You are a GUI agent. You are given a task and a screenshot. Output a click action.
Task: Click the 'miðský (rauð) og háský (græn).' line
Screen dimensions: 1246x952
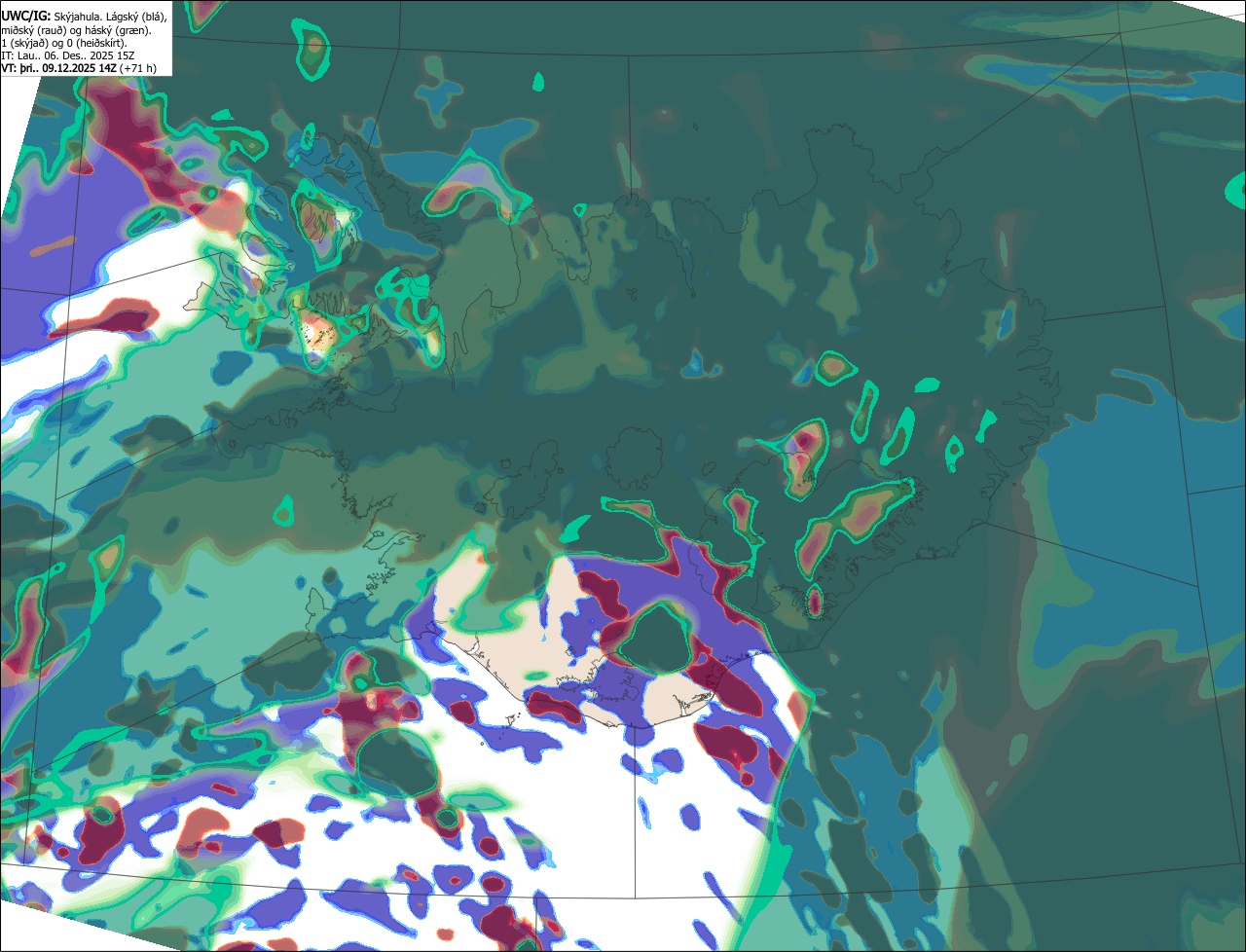[x=76, y=31]
